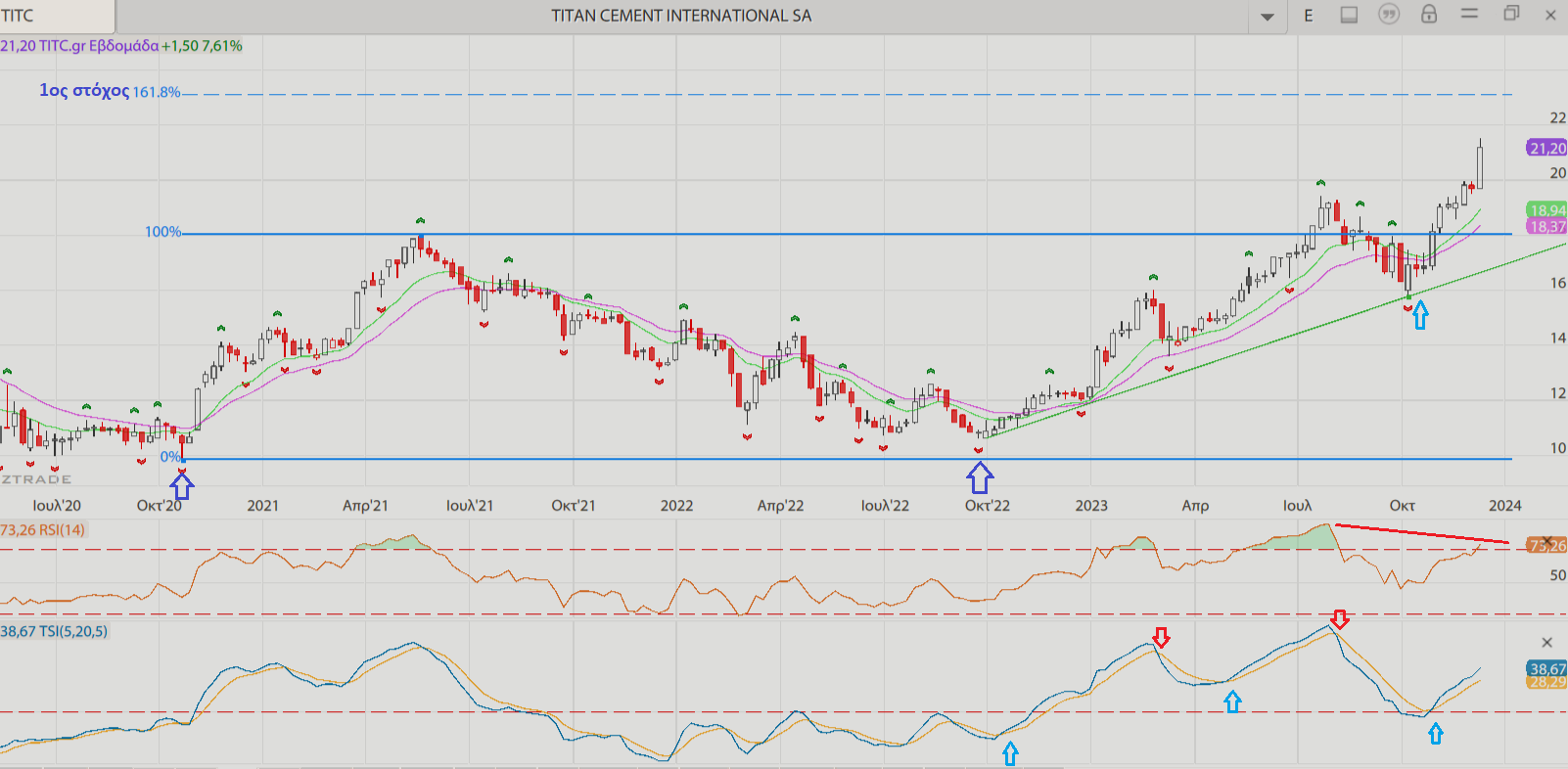Viewport: 1568px width, 769px height.
Task: Click the 'Οκτ'22' time axis label
Action: click(x=988, y=506)
